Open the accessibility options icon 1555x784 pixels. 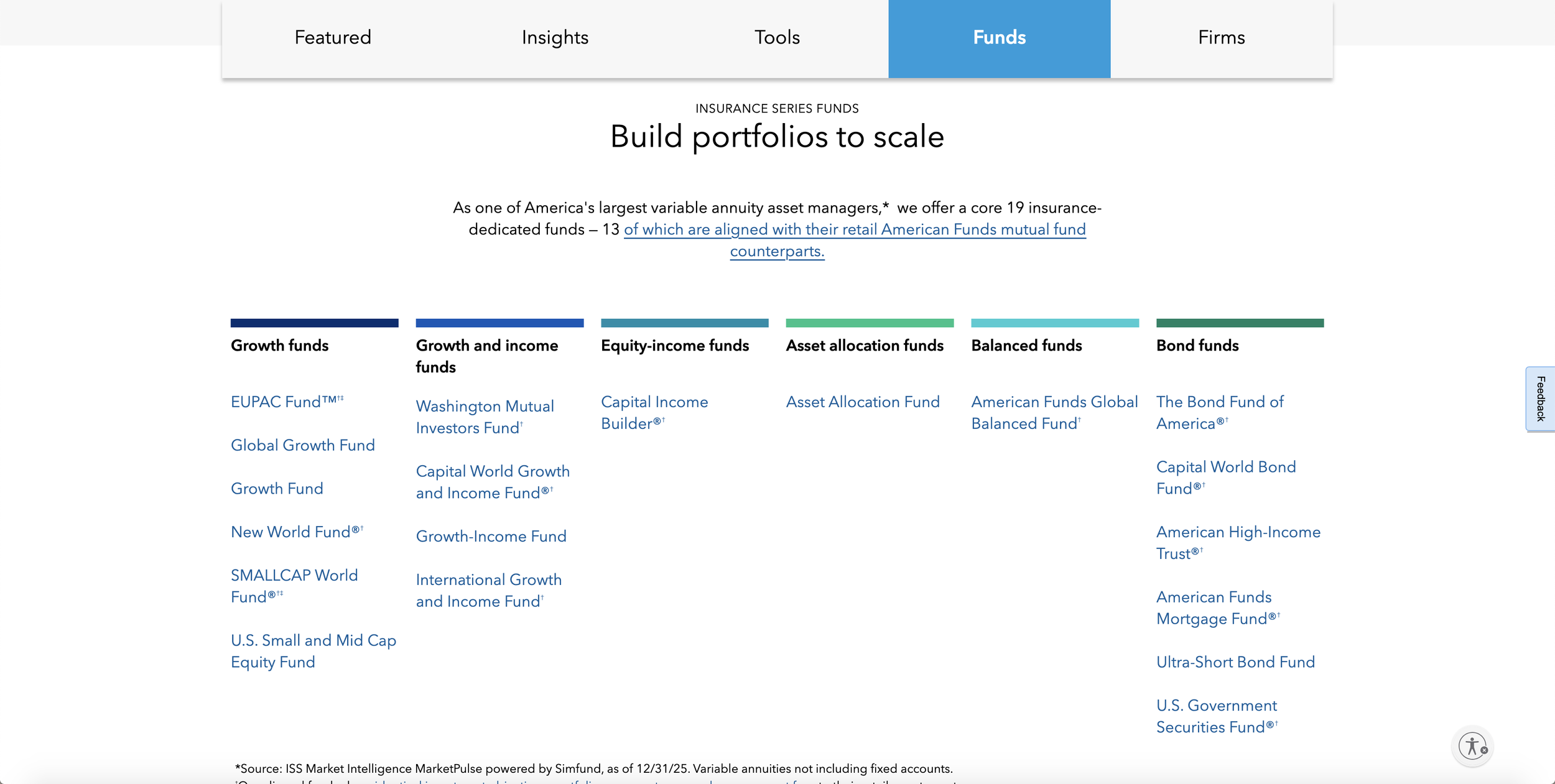tap(1472, 745)
